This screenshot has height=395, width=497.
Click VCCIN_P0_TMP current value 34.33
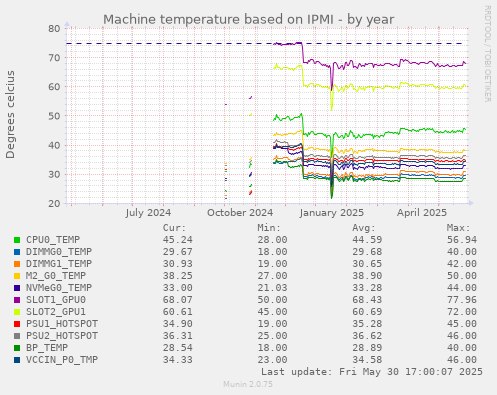(178, 360)
